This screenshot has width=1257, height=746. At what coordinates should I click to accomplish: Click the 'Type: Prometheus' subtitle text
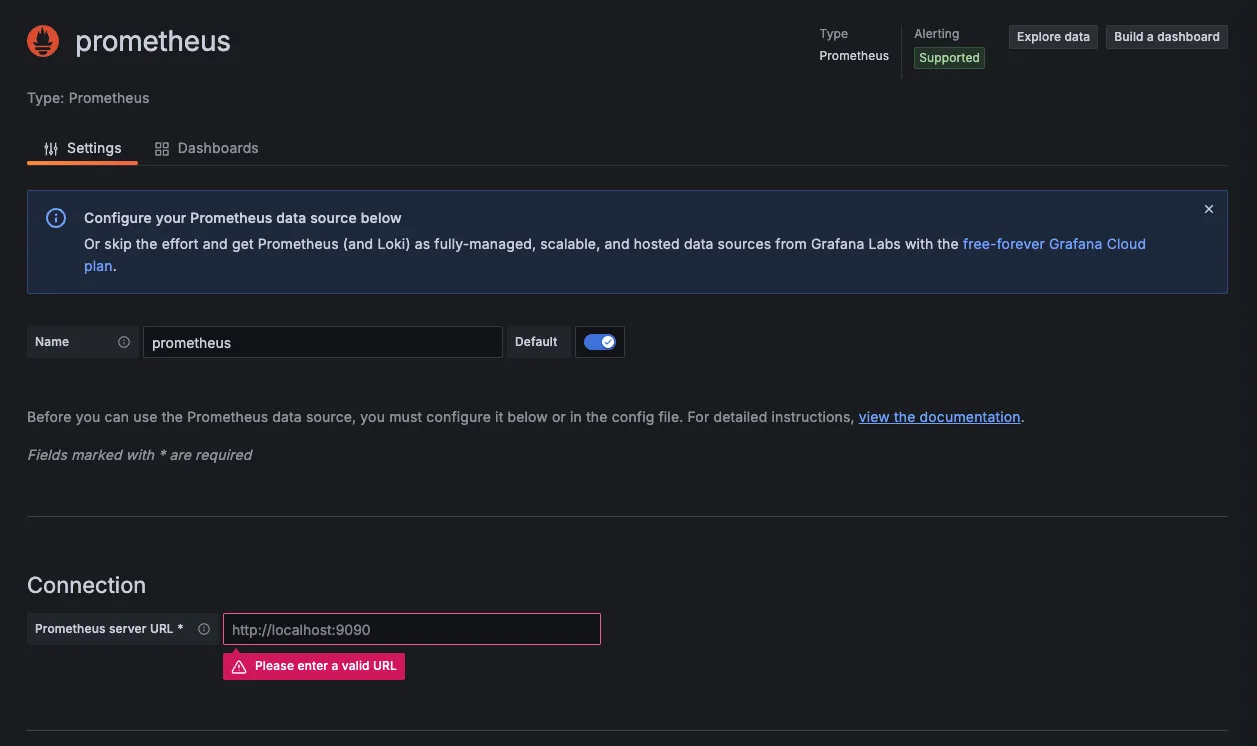coord(88,98)
